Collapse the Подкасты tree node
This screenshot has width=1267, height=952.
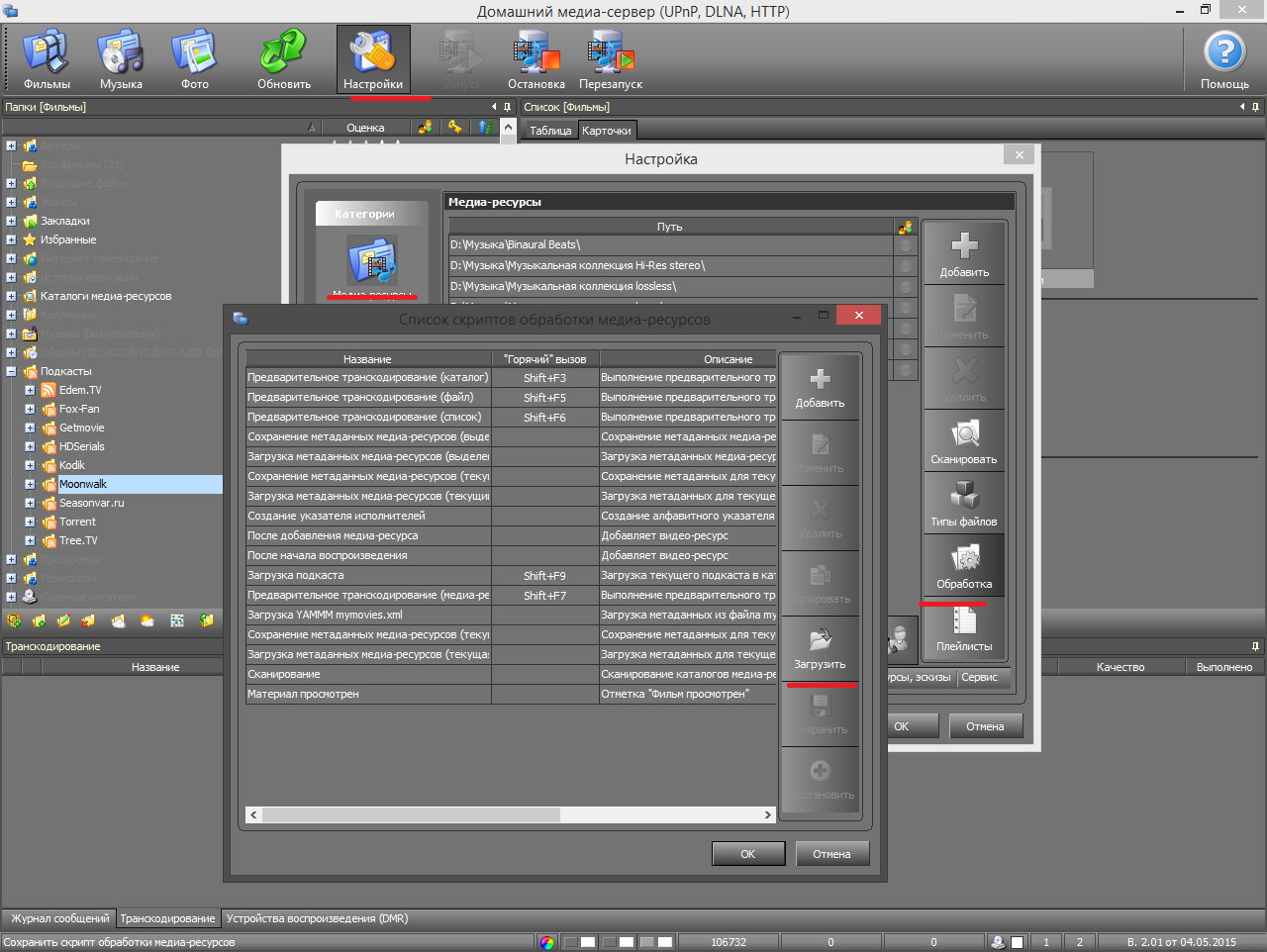(11, 372)
